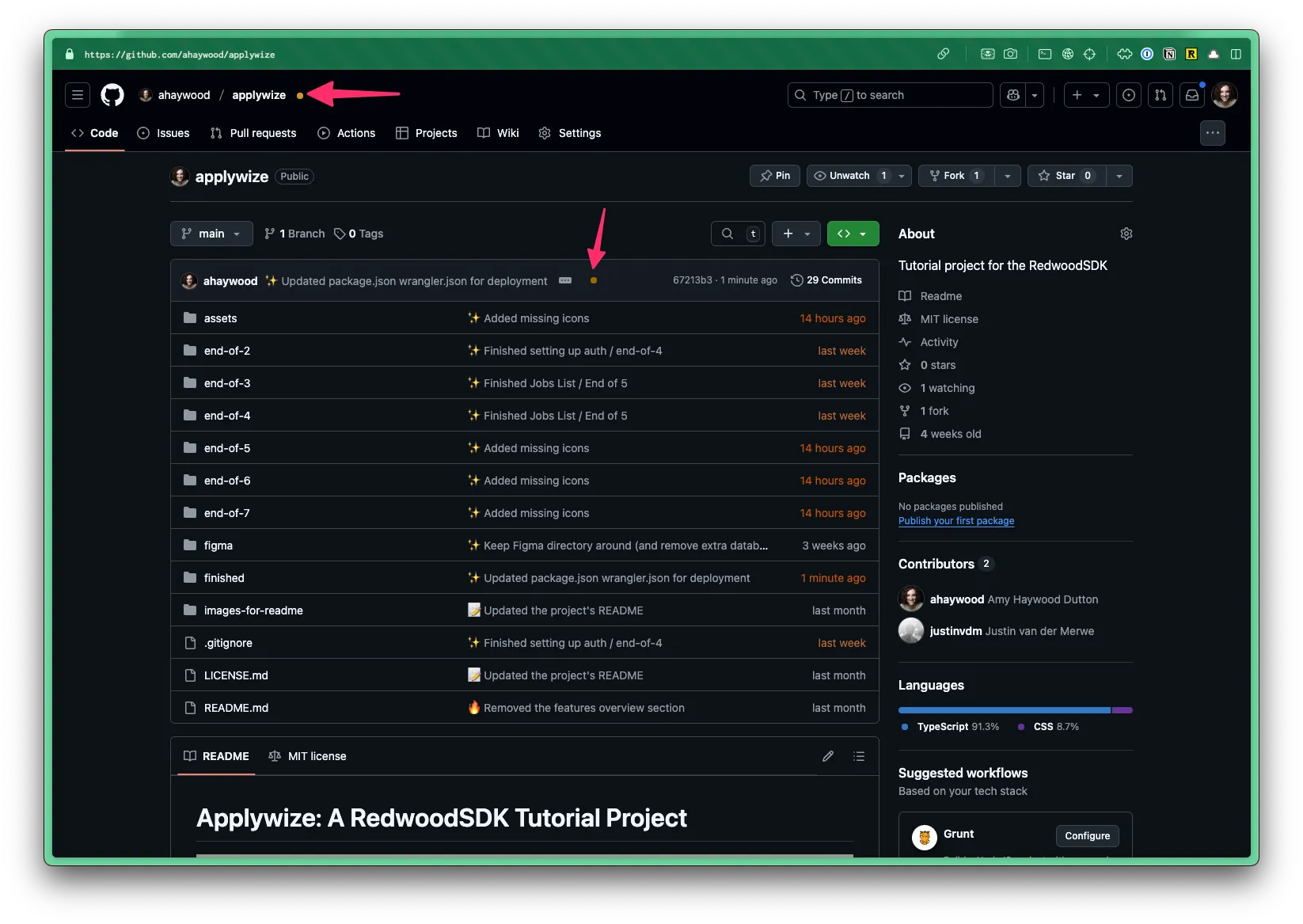Open the Actions tab
Viewport: 1303px width, 924px height.
point(347,133)
